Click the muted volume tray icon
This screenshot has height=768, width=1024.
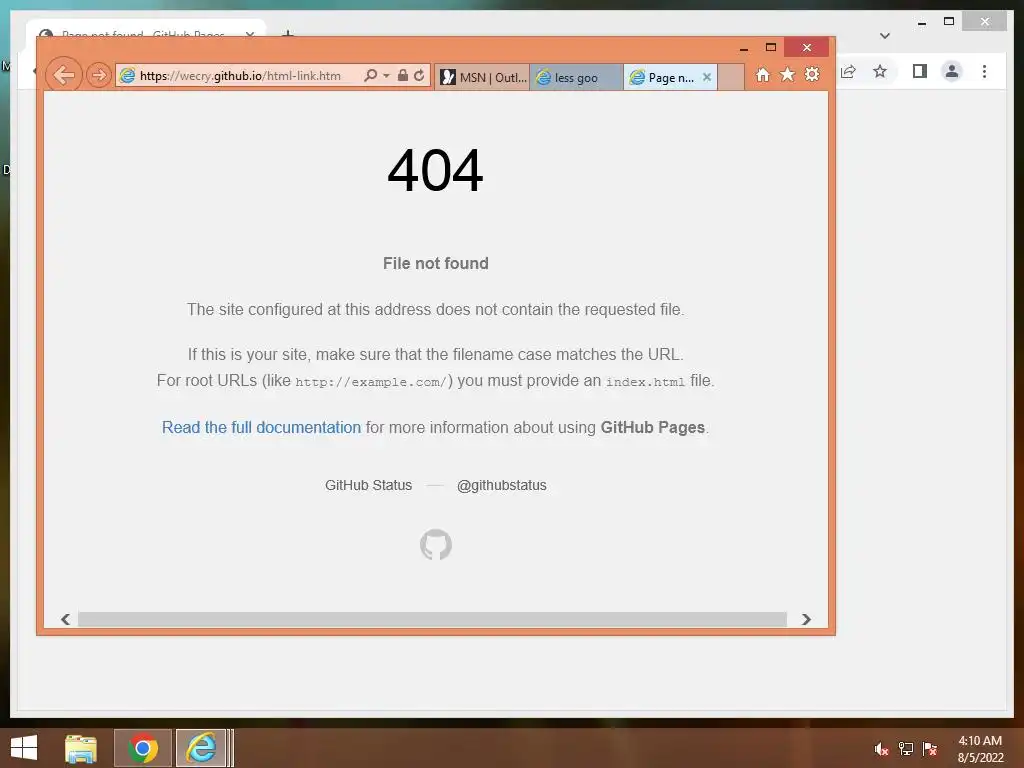tap(882, 749)
